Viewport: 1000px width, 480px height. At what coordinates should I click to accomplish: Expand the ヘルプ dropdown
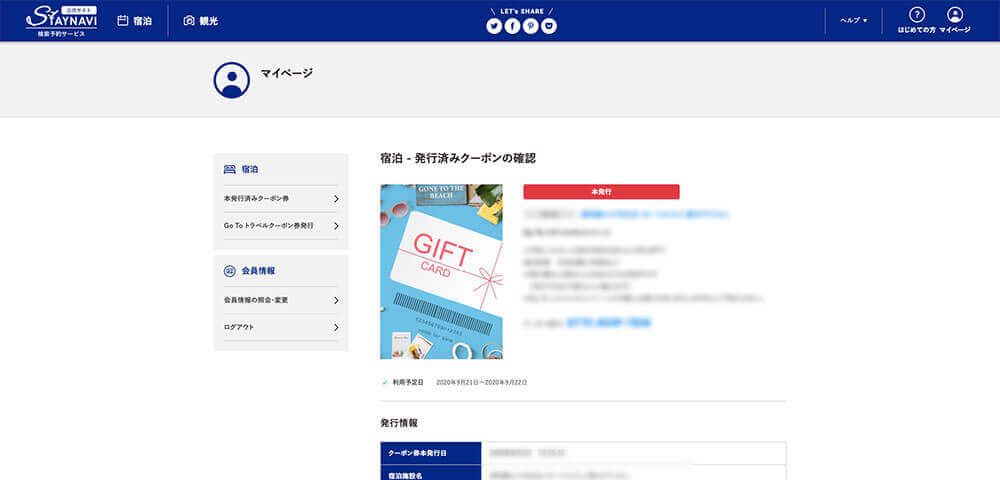pos(853,20)
